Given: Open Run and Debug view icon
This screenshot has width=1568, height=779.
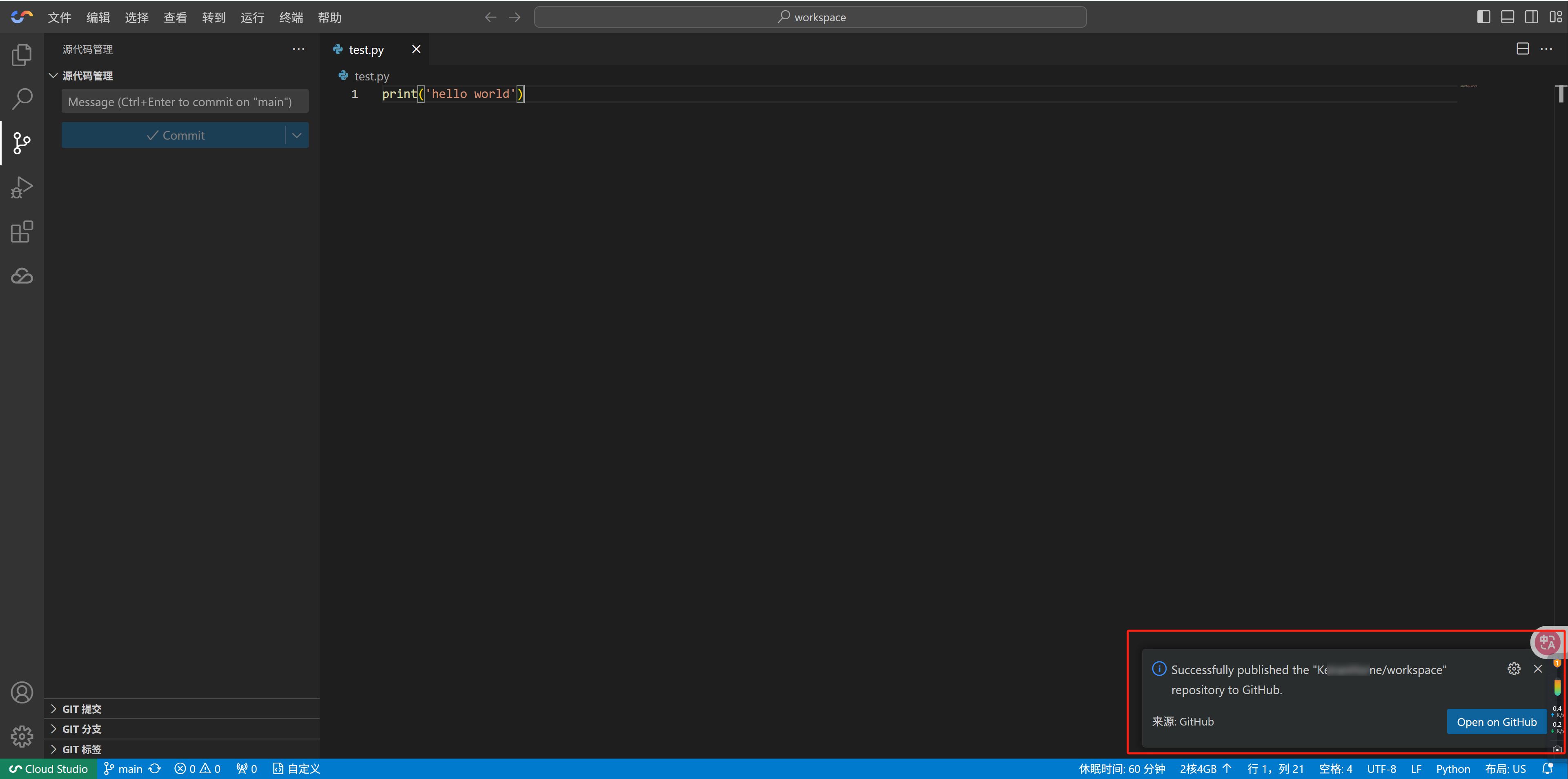Looking at the screenshot, I should point(22,187).
